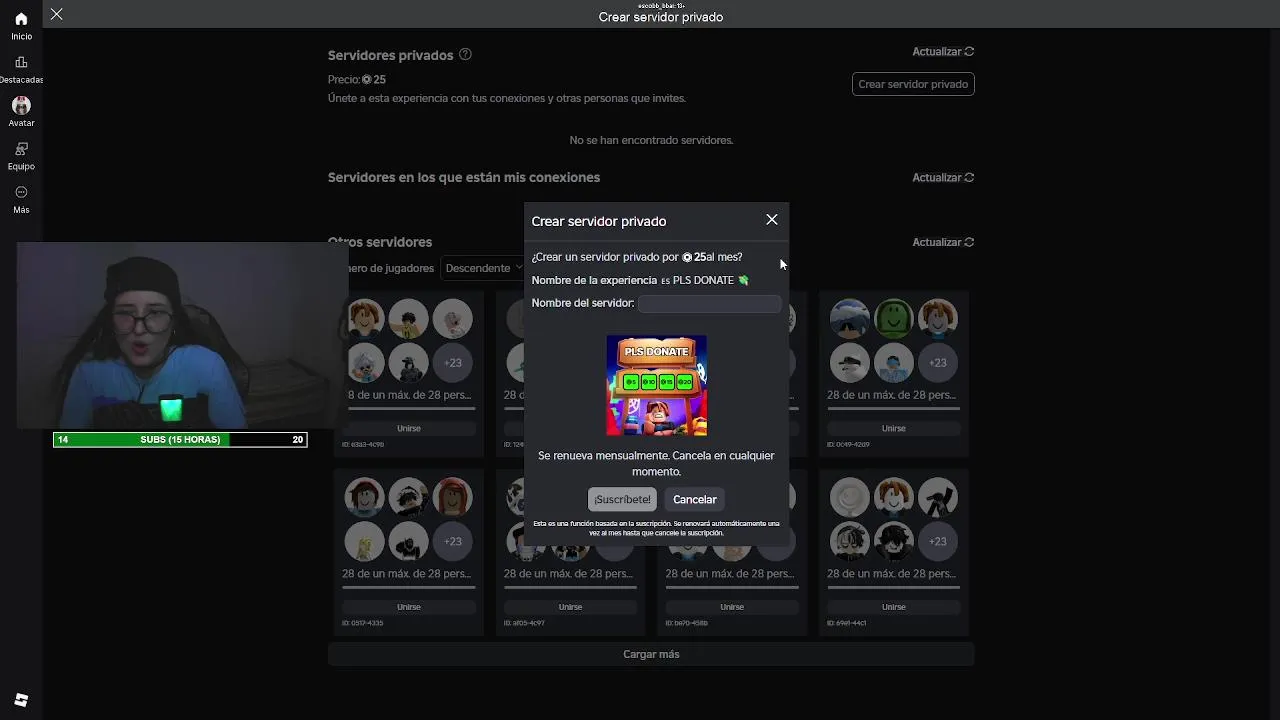The height and width of the screenshot is (720, 1280).
Task: Click yellow shirt avatar in server 63a3-4c9b
Action: tap(409, 319)
